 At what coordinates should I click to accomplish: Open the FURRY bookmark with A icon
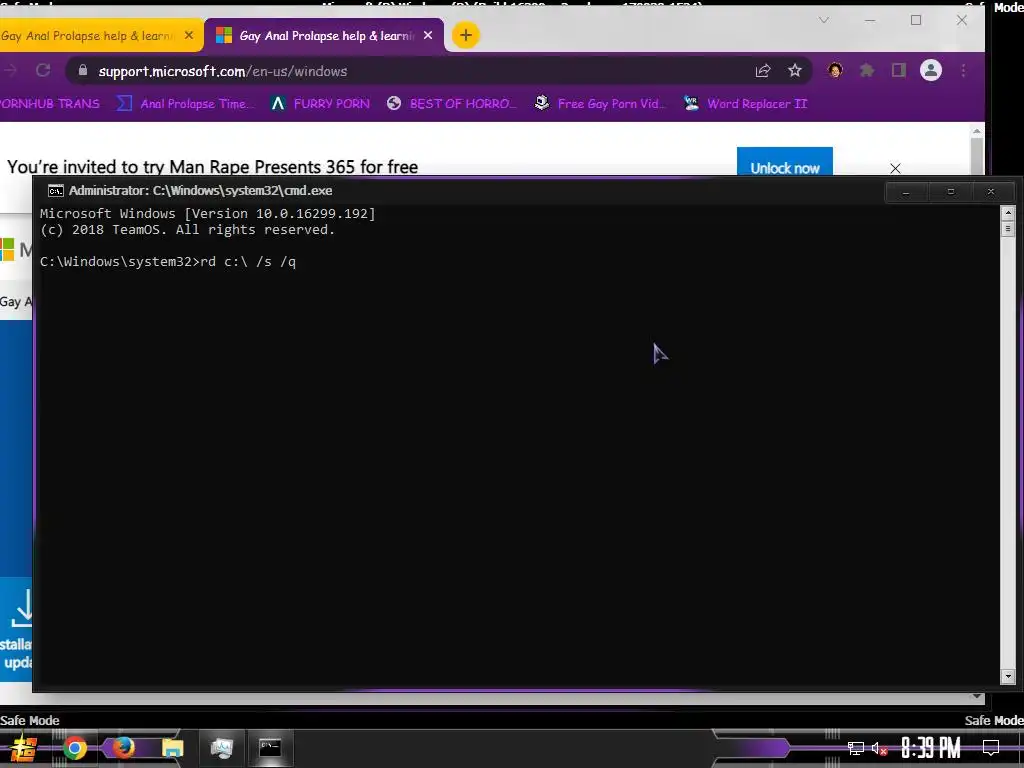tap(320, 103)
